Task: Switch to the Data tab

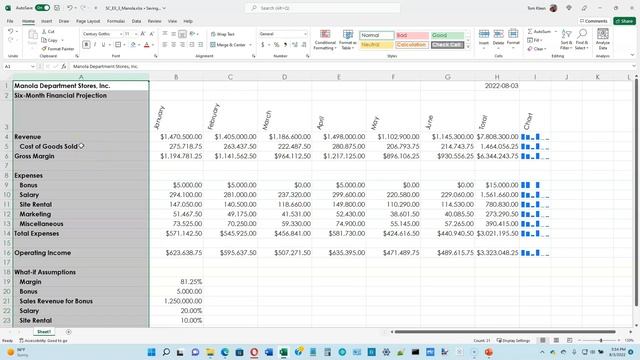Action: (x=136, y=21)
